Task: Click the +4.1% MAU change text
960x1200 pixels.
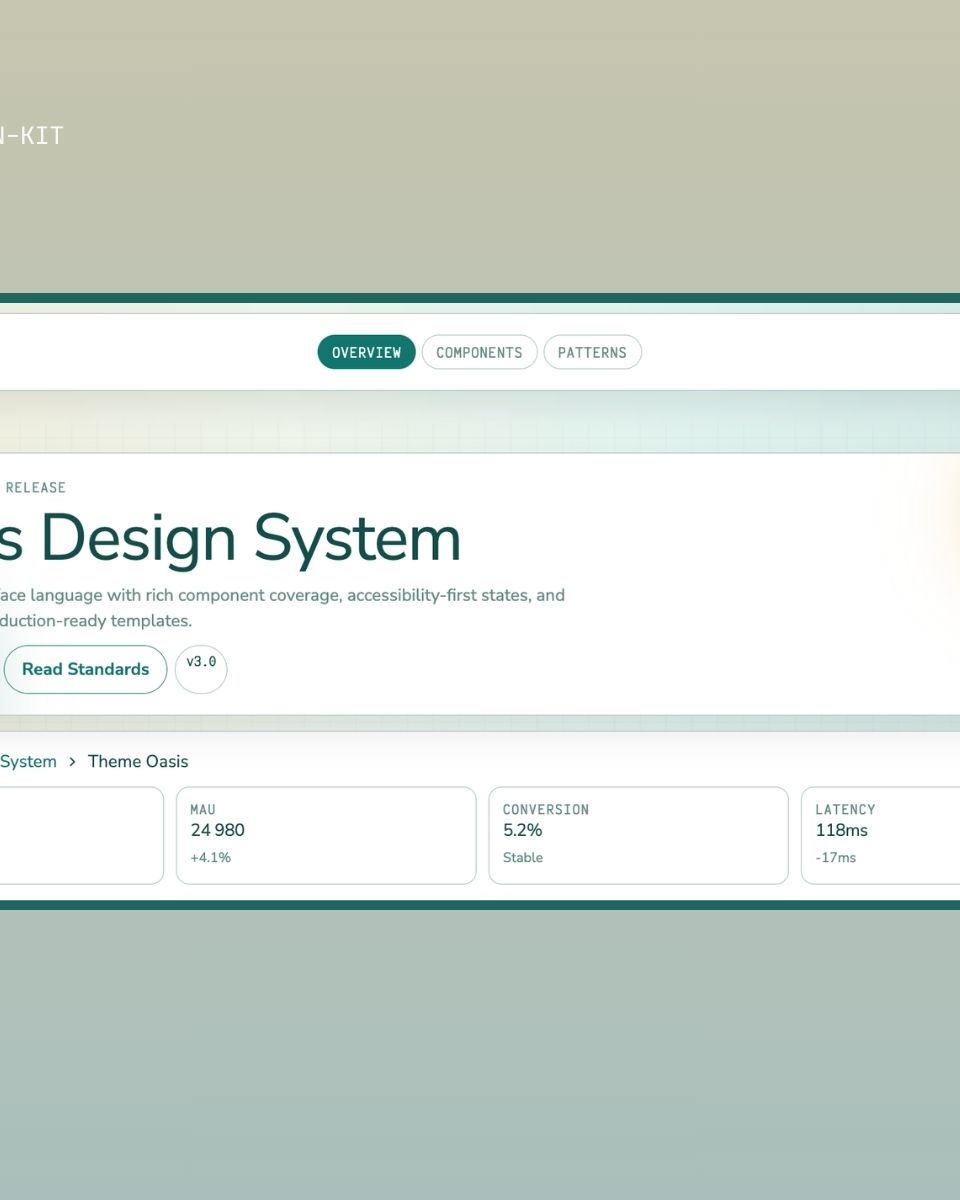Action: [210, 857]
